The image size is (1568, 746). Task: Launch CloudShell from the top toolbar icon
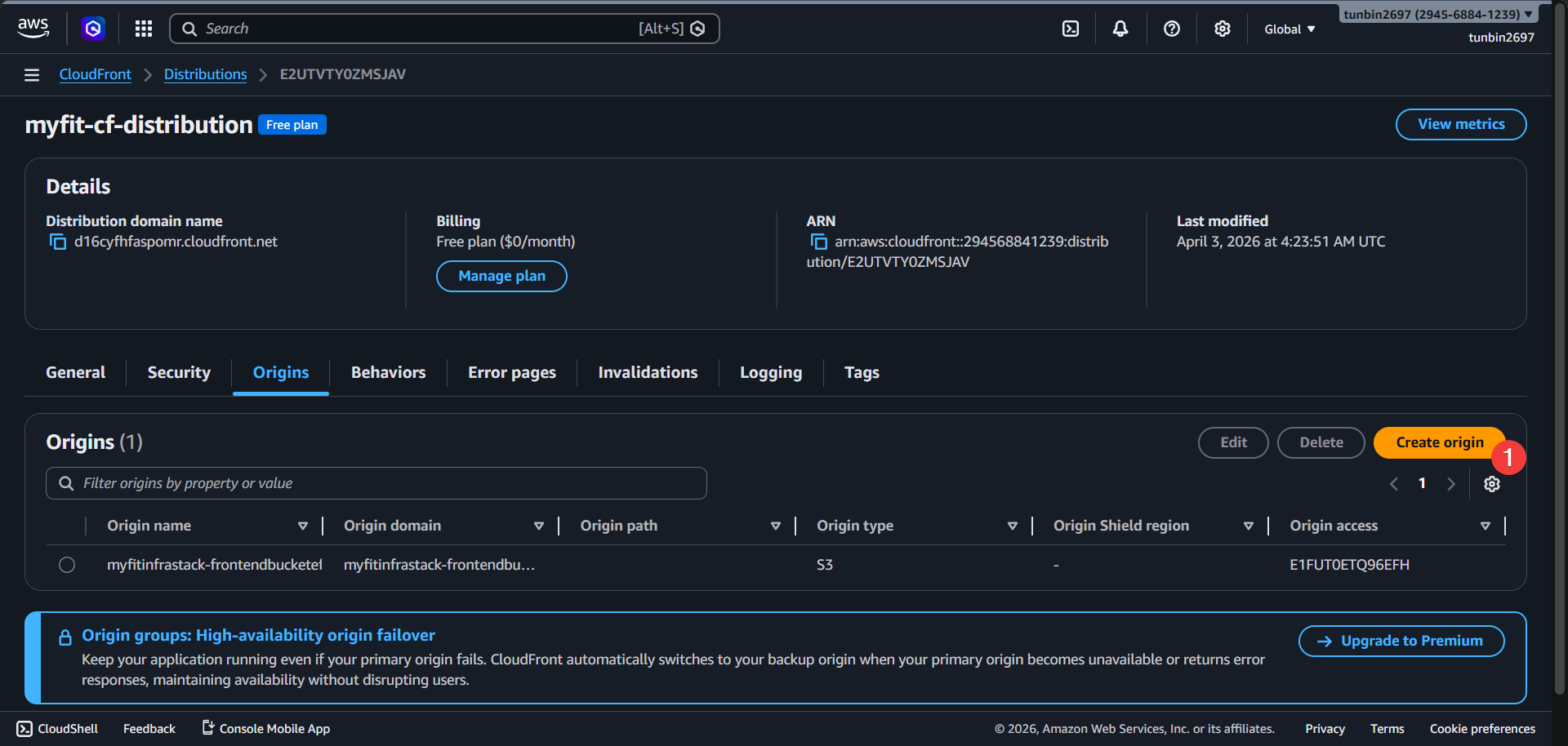click(x=1071, y=28)
